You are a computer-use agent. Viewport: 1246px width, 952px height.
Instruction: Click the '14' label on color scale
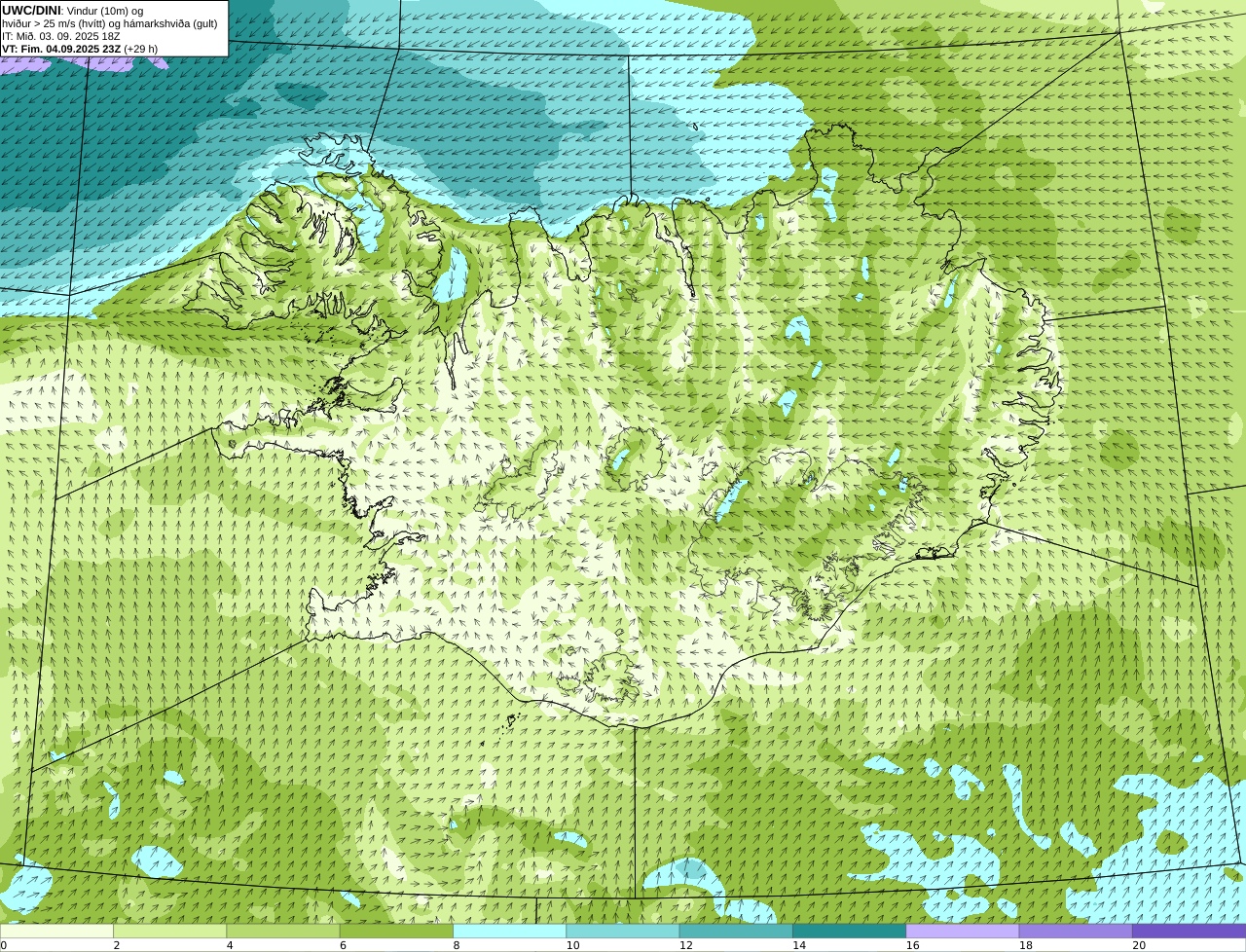coord(799,945)
